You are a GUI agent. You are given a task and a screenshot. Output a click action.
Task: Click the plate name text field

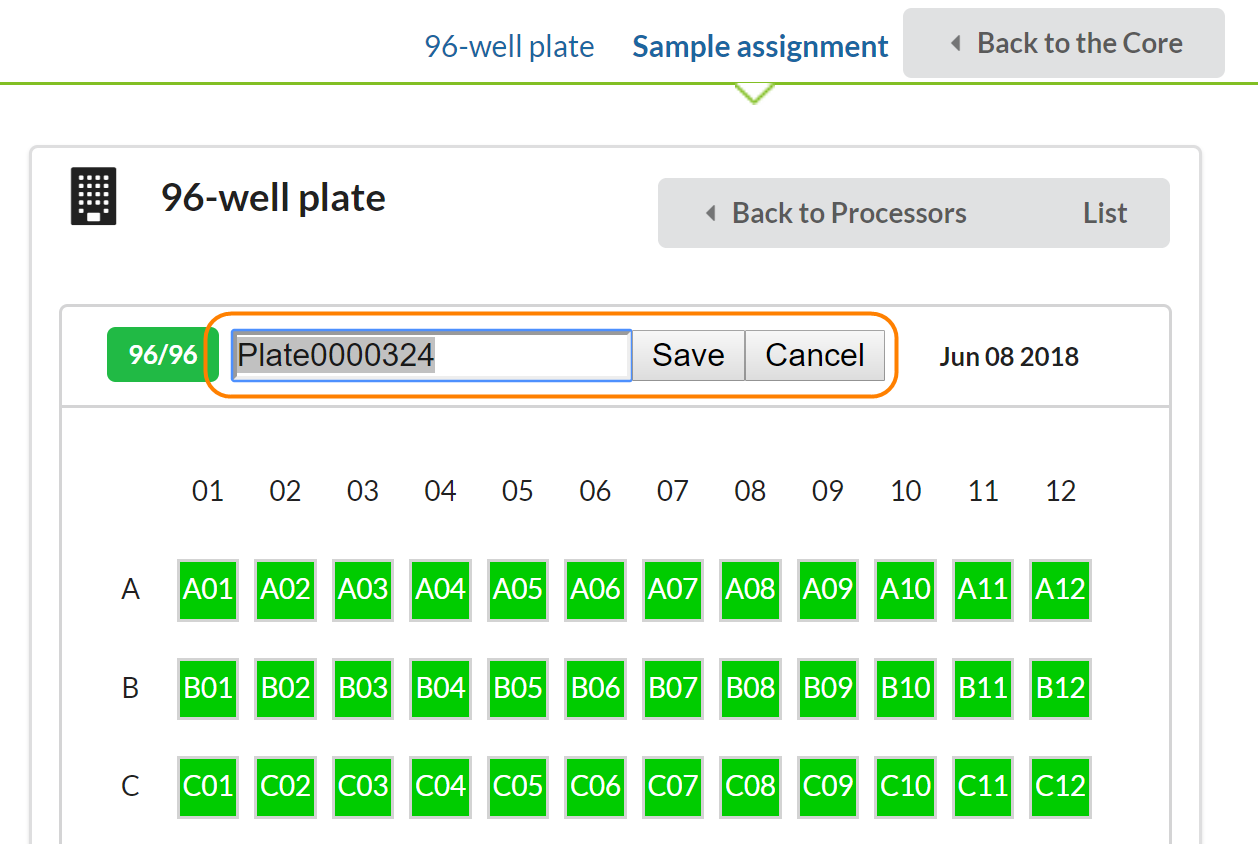[431, 356]
